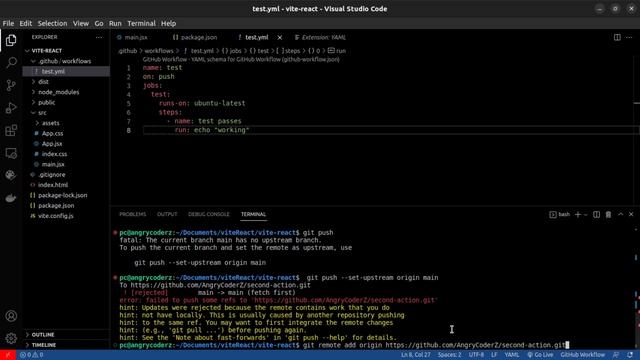Open the Selection menu
This screenshot has width=640, height=360.
coord(52,23)
